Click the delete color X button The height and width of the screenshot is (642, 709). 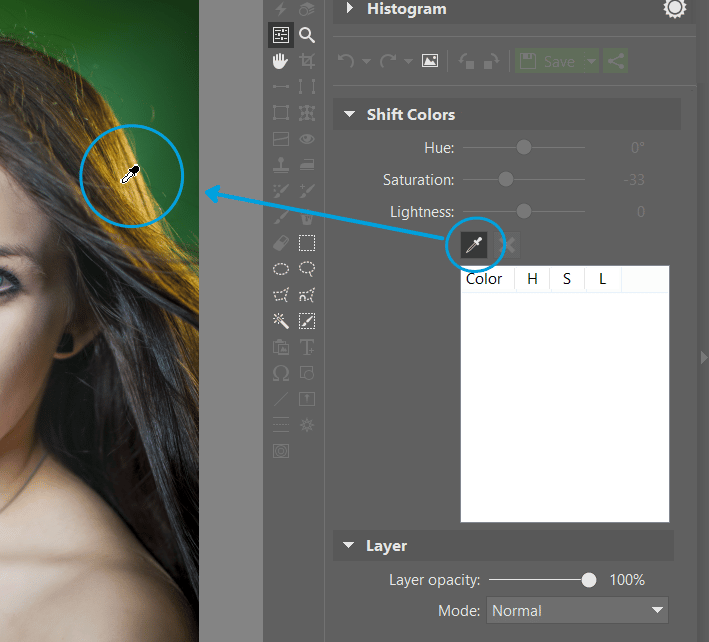point(508,245)
